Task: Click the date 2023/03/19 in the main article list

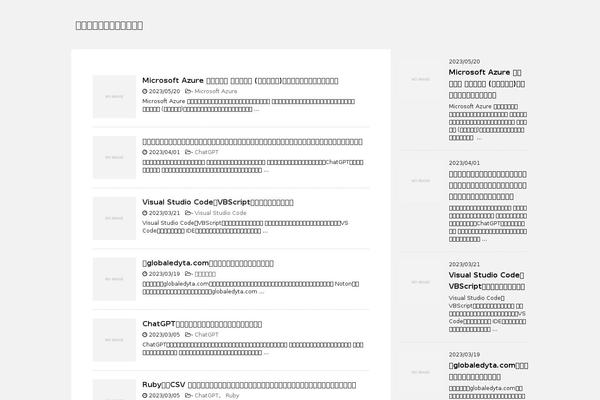Action: coord(164,274)
